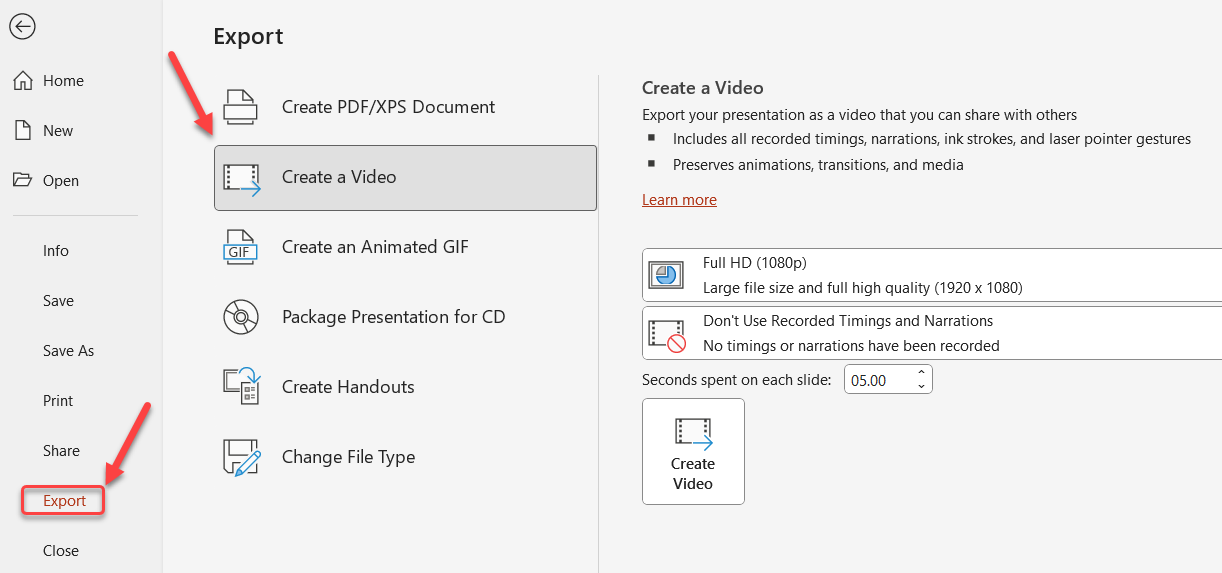This screenshot has height=573, width=1222.
Task: Open Don't Use Recorded Timings dropdown
Action: click(932, 333)
